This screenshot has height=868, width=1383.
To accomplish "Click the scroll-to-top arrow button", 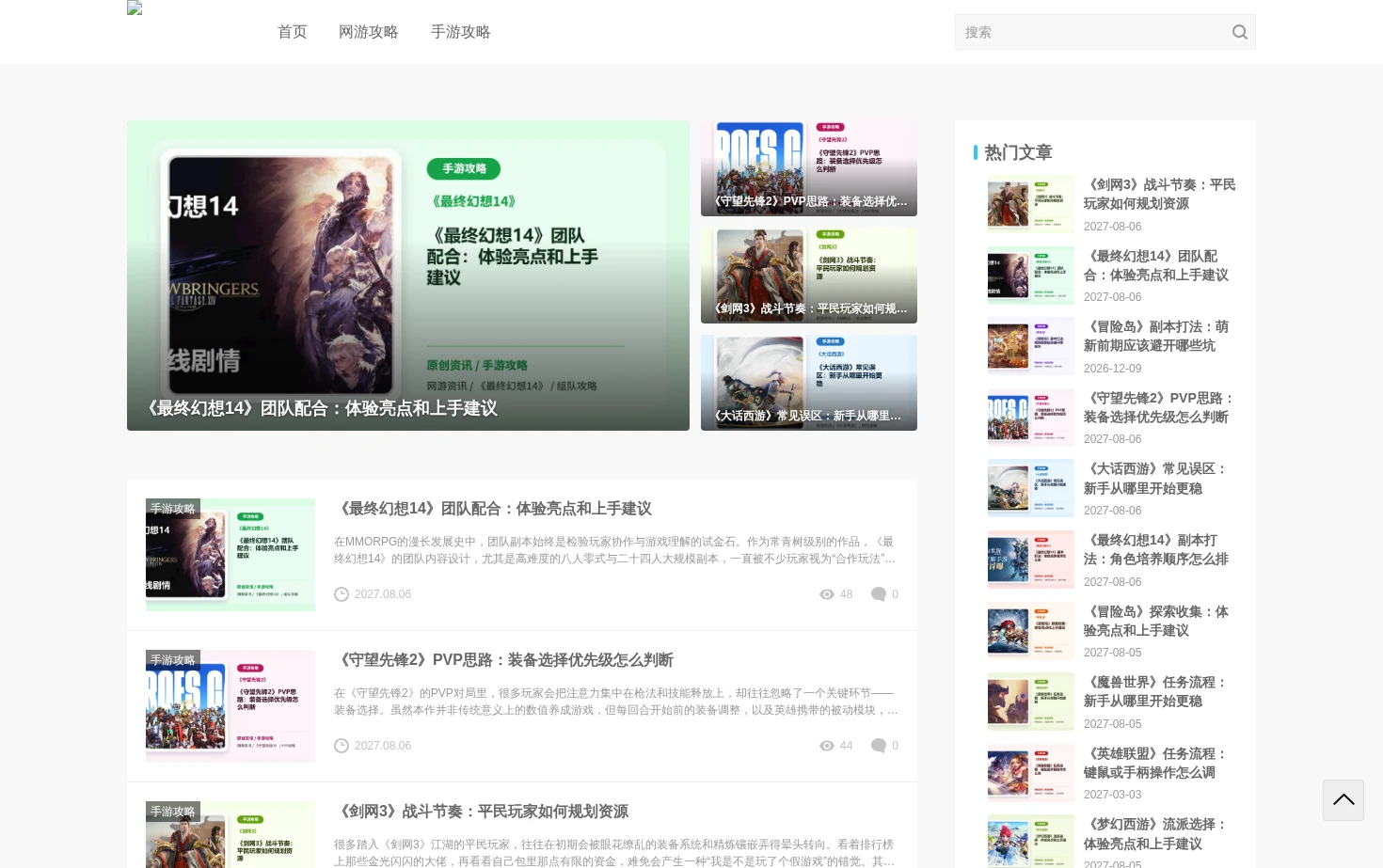I will [1343, 800].
